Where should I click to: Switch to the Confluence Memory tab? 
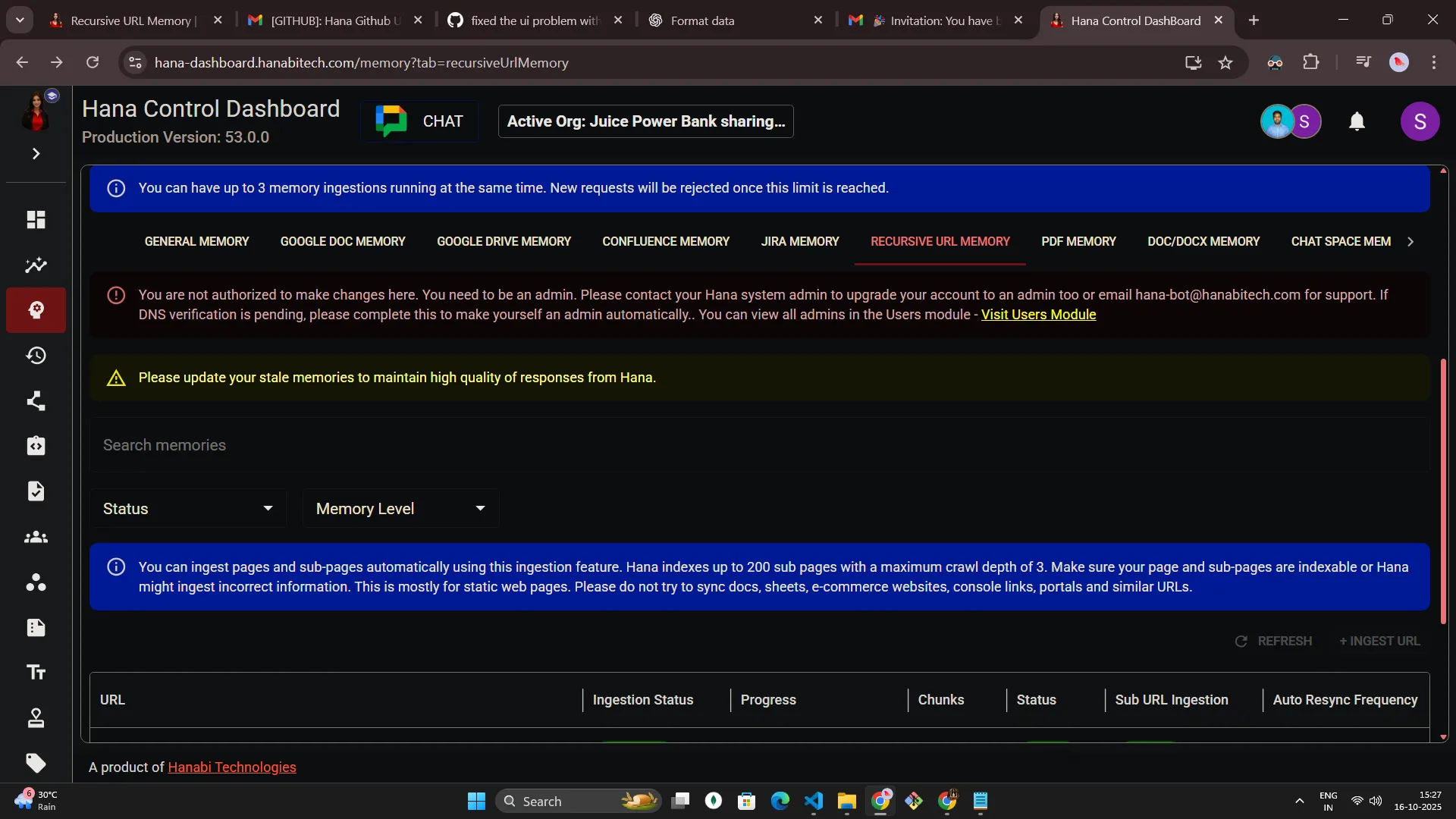click(665, 241)
